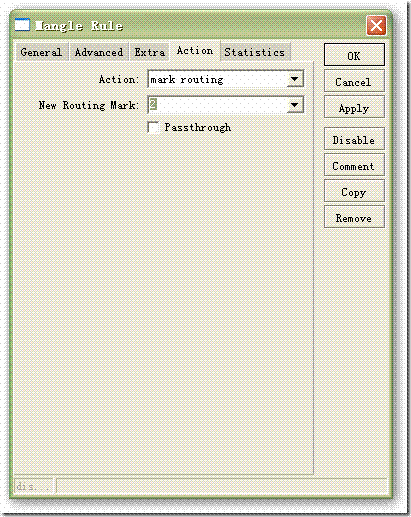Enable the Passthrough checkbox
This screenshot has width=411, height=517.
click(153, 127)
